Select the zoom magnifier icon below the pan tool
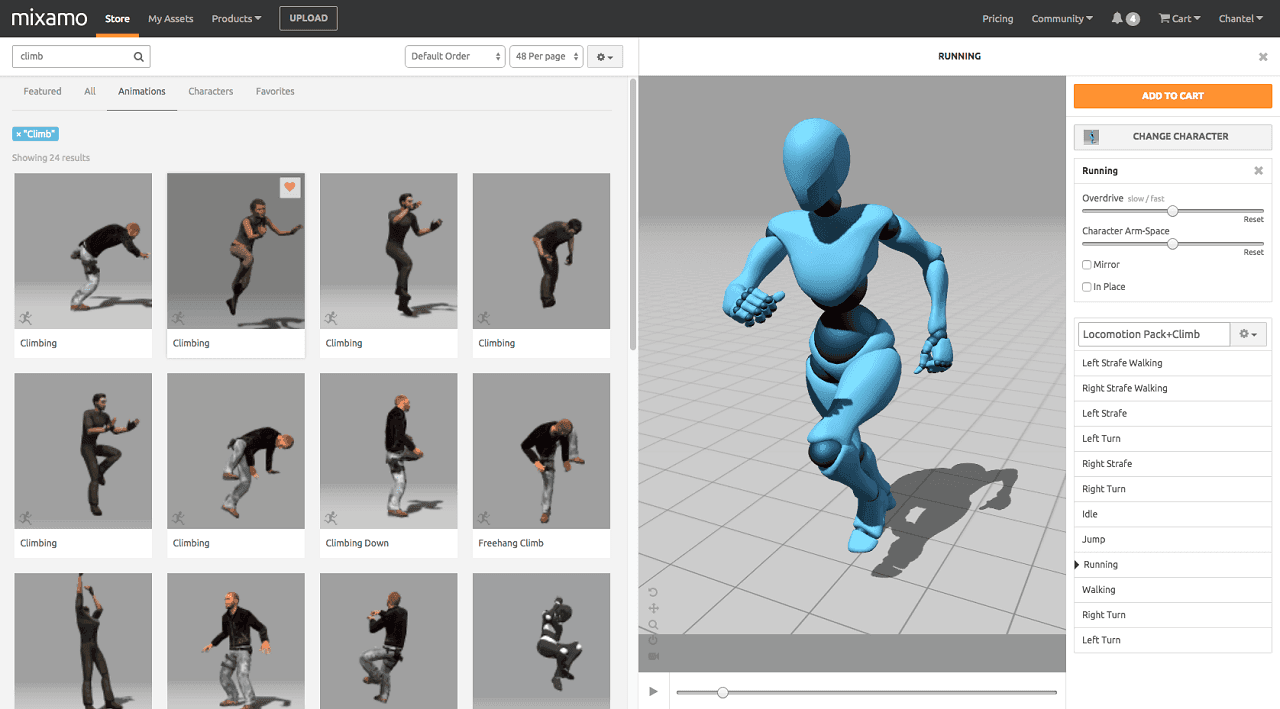 (653, 623)
